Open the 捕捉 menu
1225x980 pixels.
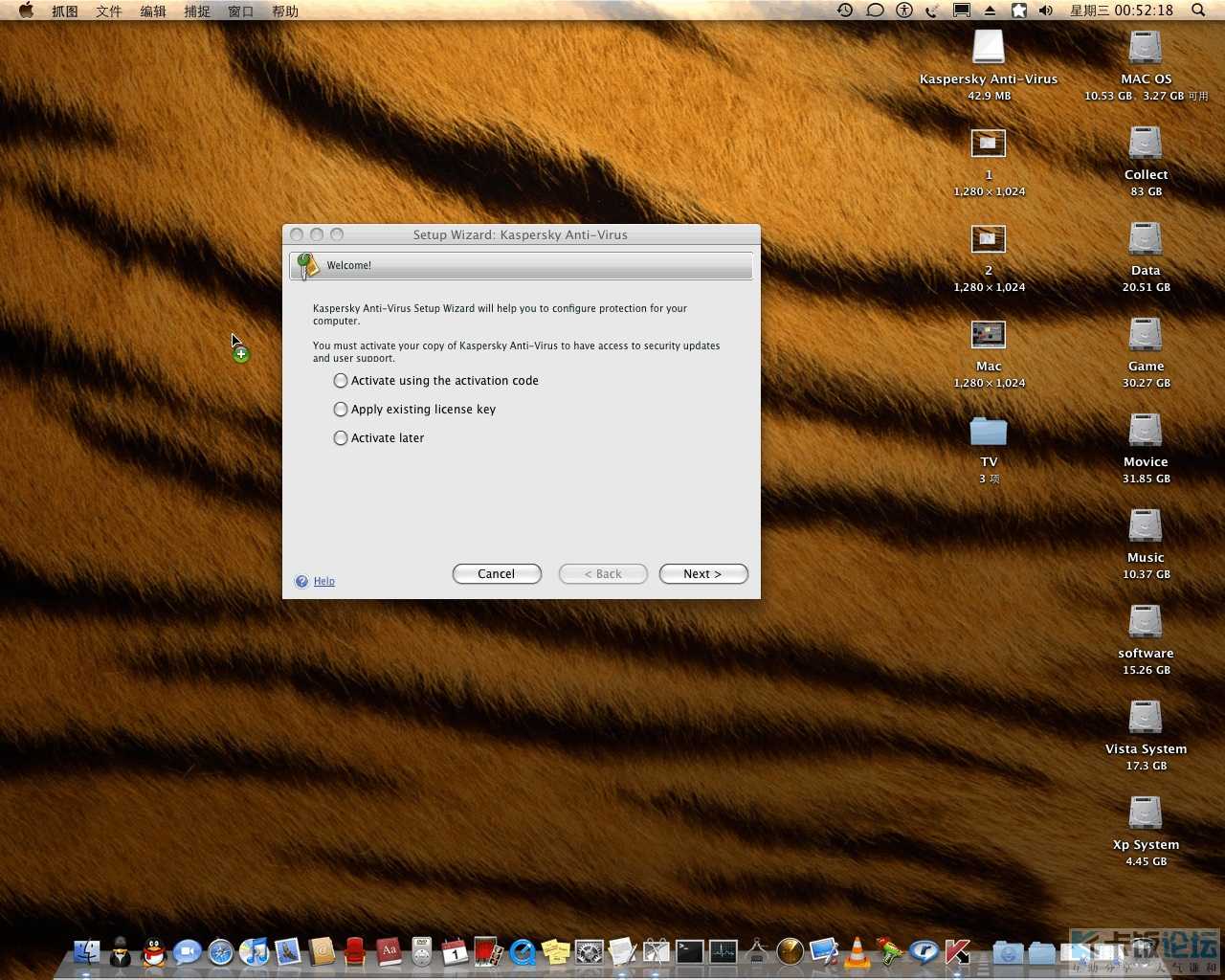click(x=197, y=11)
